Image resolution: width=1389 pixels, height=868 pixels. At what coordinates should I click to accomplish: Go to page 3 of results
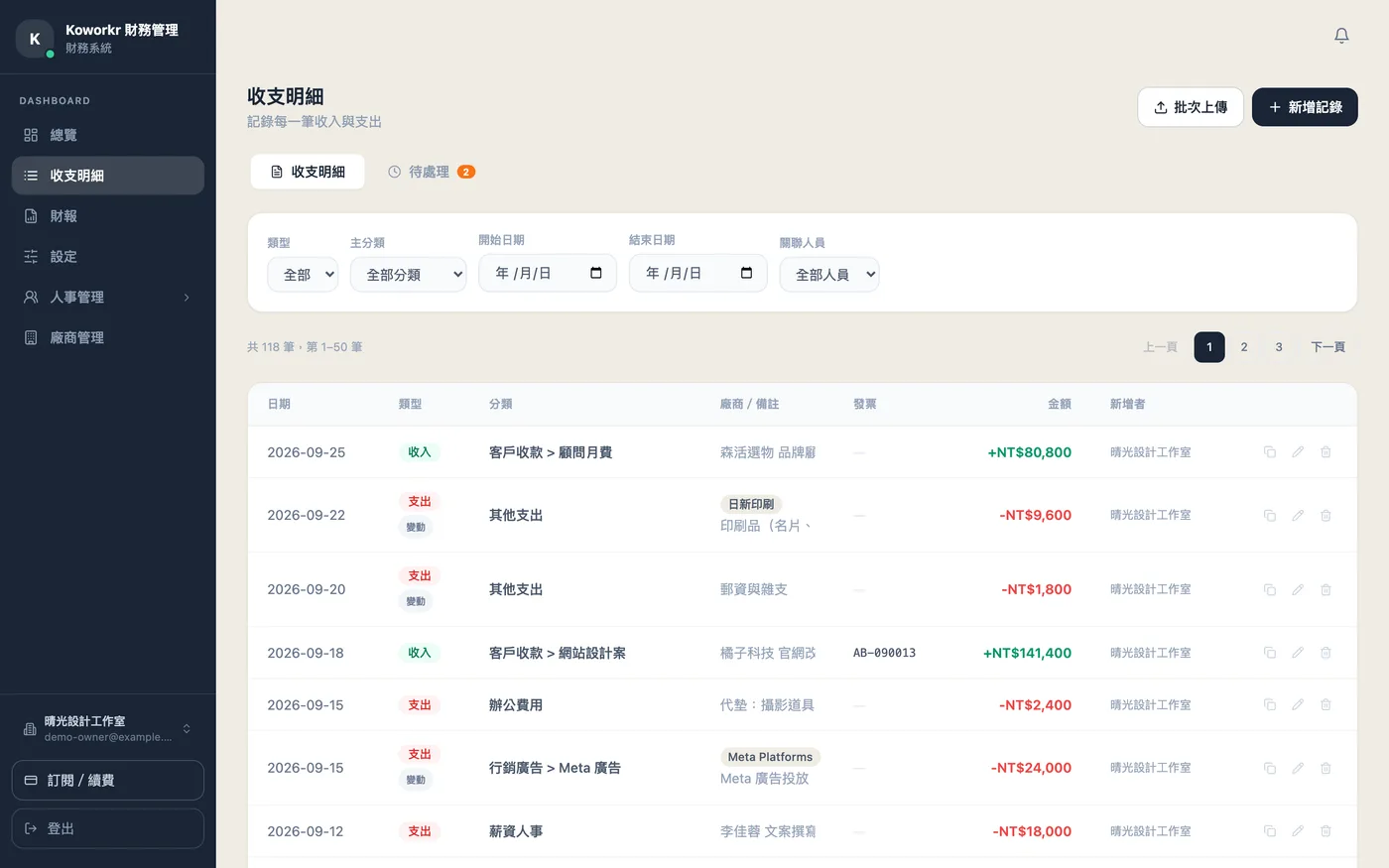[x=1279, y=347]
